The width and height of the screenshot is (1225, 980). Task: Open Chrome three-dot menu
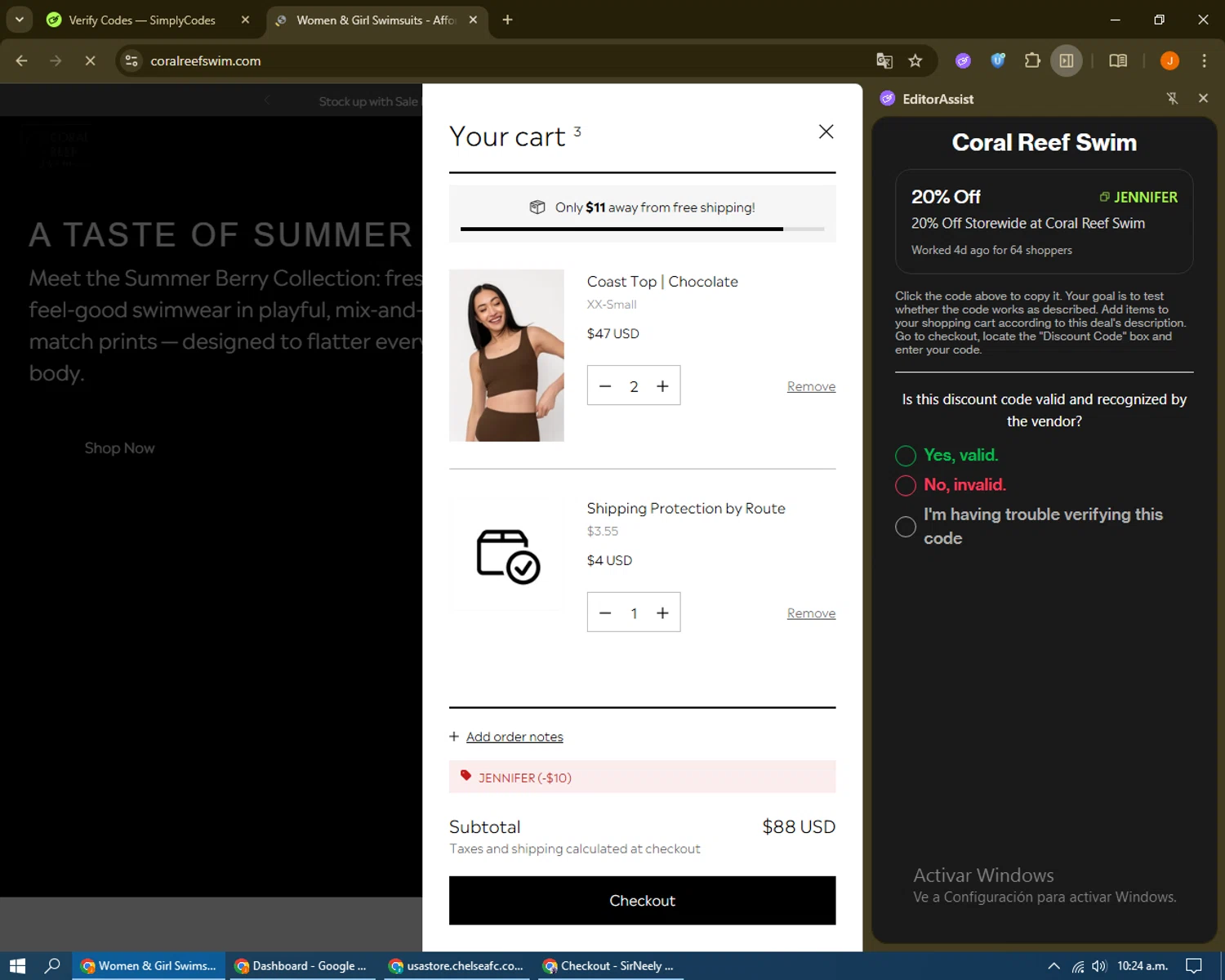[x=1204, y=60]
